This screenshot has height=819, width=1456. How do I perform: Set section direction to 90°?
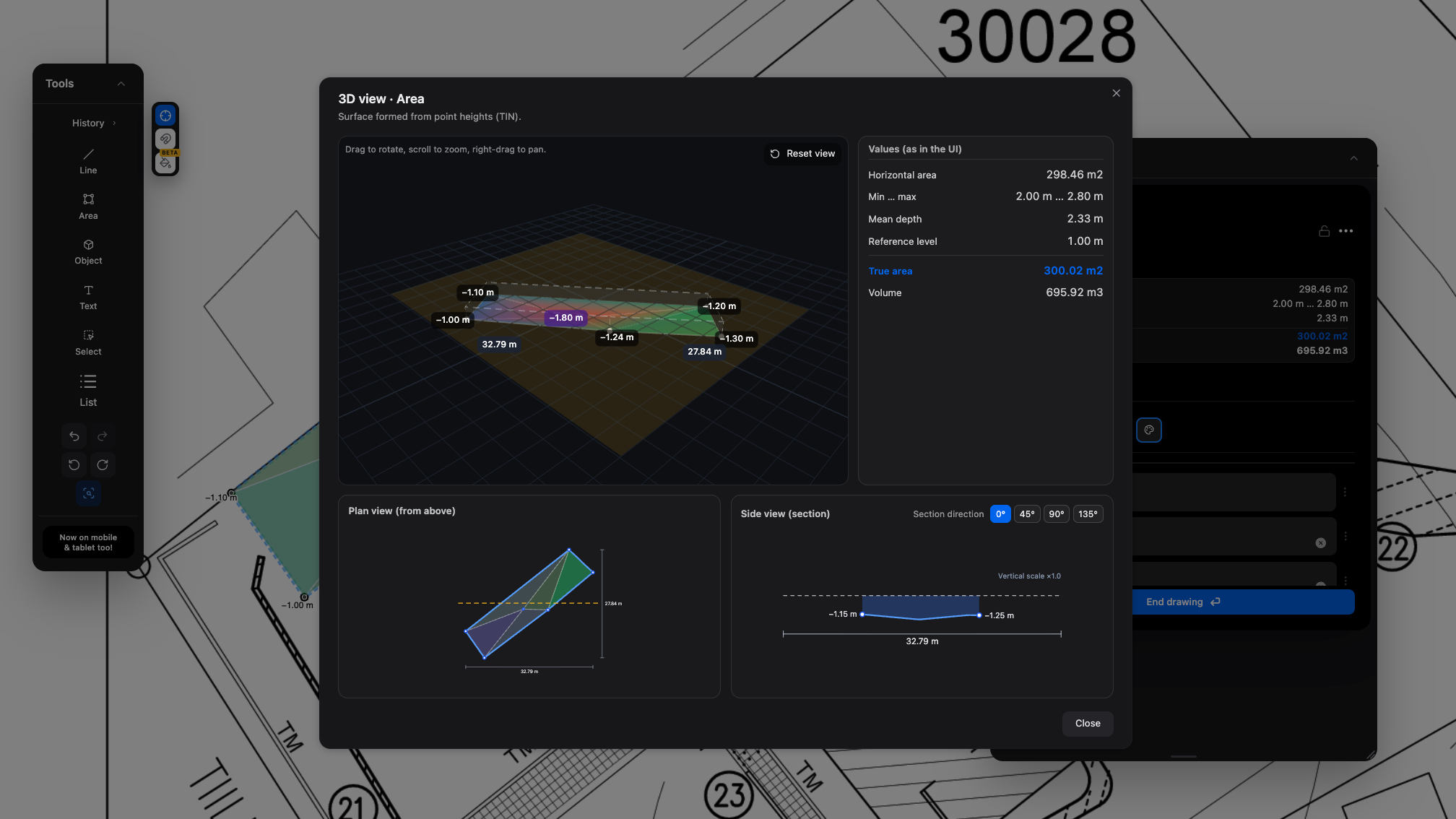[1057, 514]
